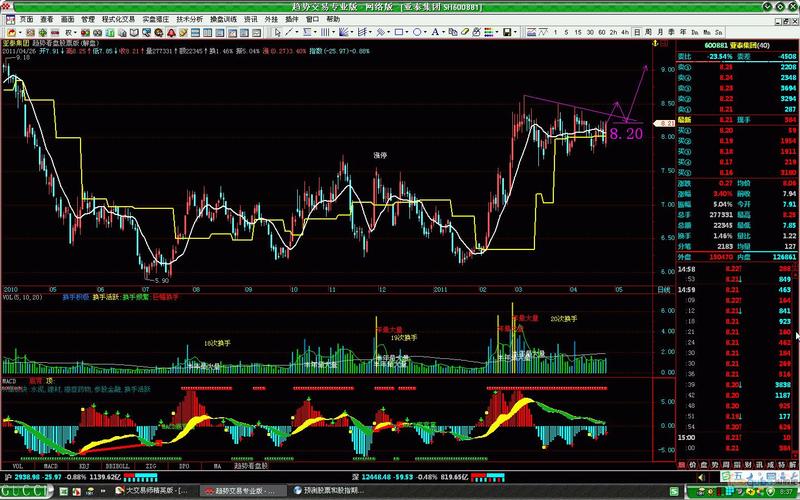Expand the fan lines tool dropdown

point(352,33)
